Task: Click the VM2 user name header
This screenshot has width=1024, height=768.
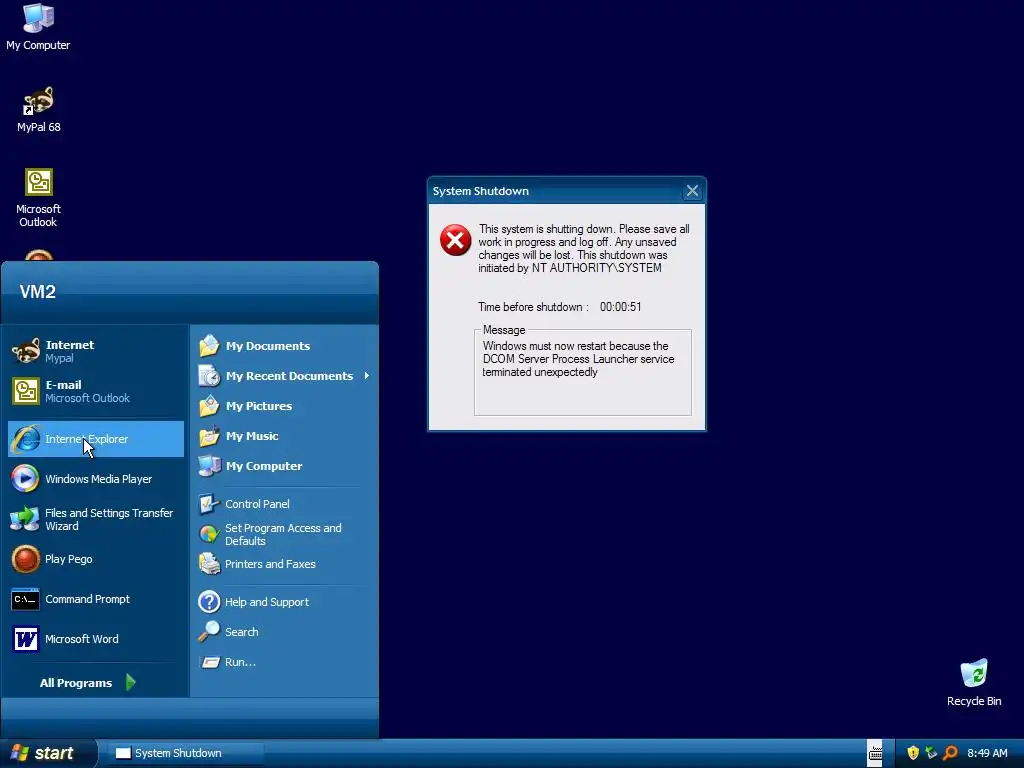Action: tap(37, 291)
